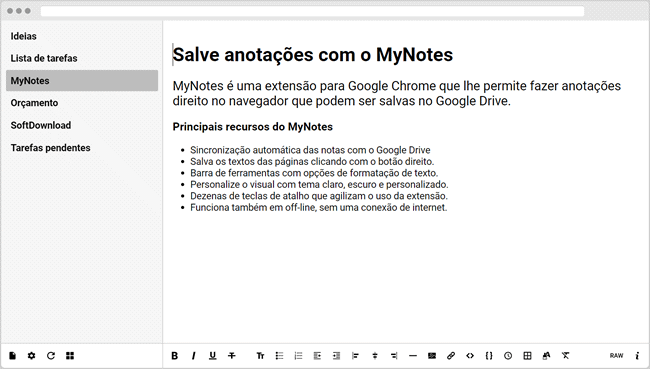Image resolution: width=650 pixels, height=369 pixels.
Task: Open the Orçamento note
Action: click(x=82, y=103)
